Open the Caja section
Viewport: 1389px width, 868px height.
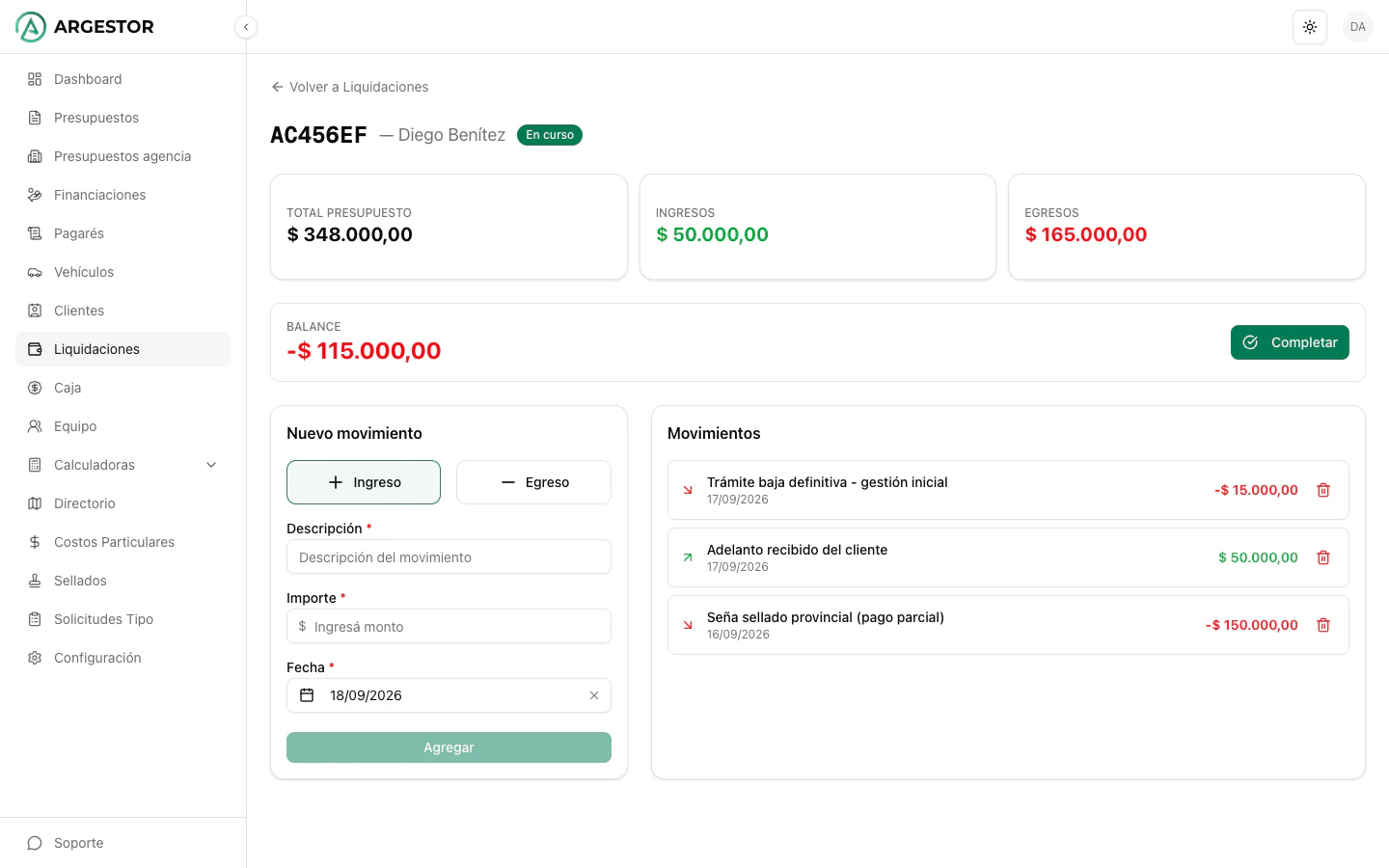pyautogui.click(x=123, y=388)
